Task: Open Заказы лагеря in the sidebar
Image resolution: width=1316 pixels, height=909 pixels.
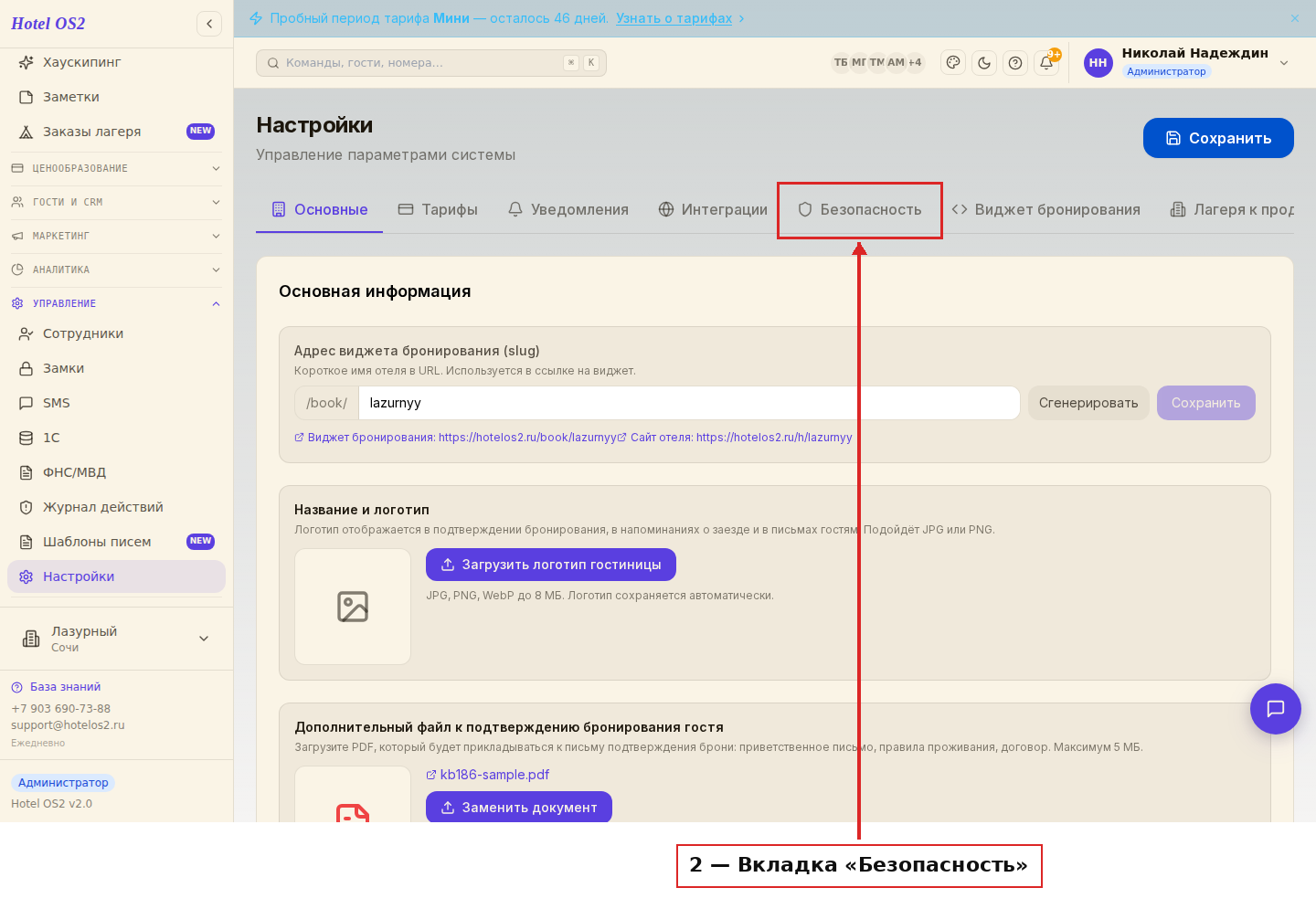Action: (x=116, y=132)
